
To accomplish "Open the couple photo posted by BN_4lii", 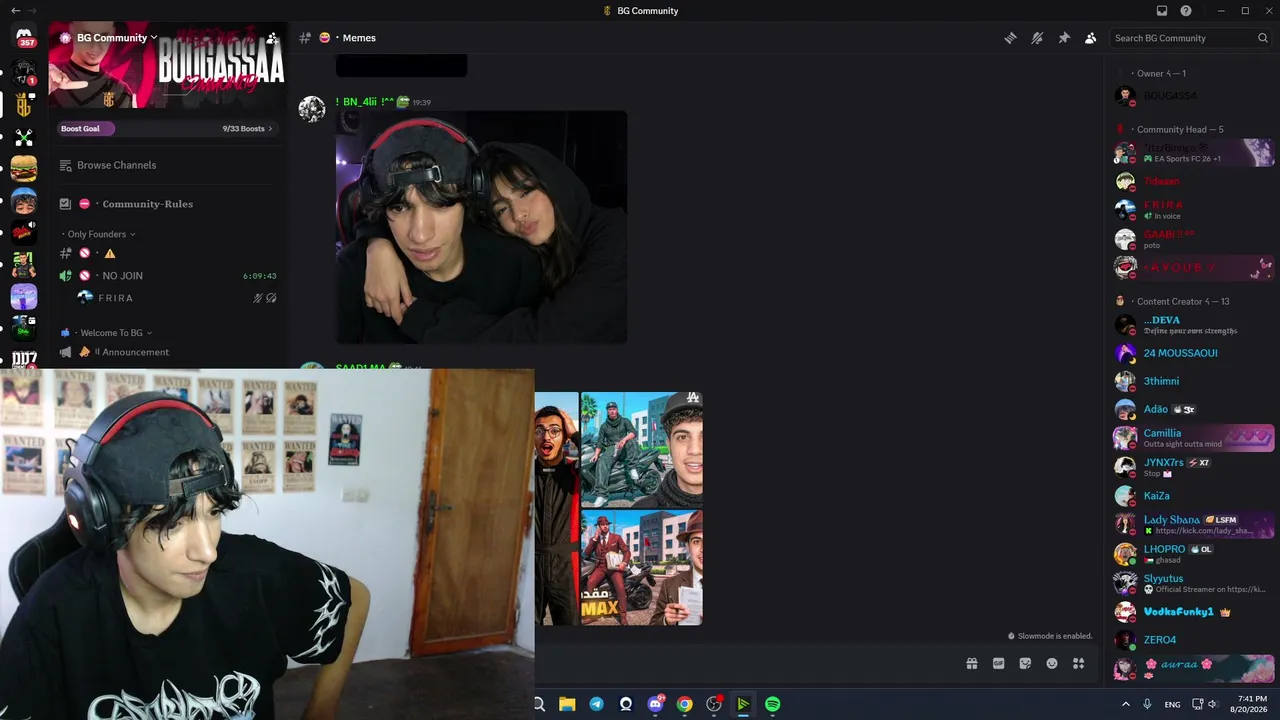I will 482,227.
